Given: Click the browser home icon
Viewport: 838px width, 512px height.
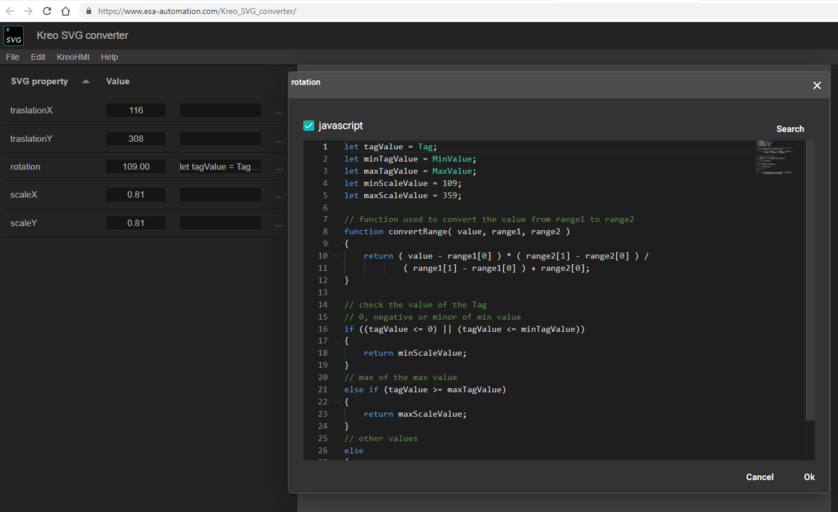Looking at the screenshot, I should (66, 11).
